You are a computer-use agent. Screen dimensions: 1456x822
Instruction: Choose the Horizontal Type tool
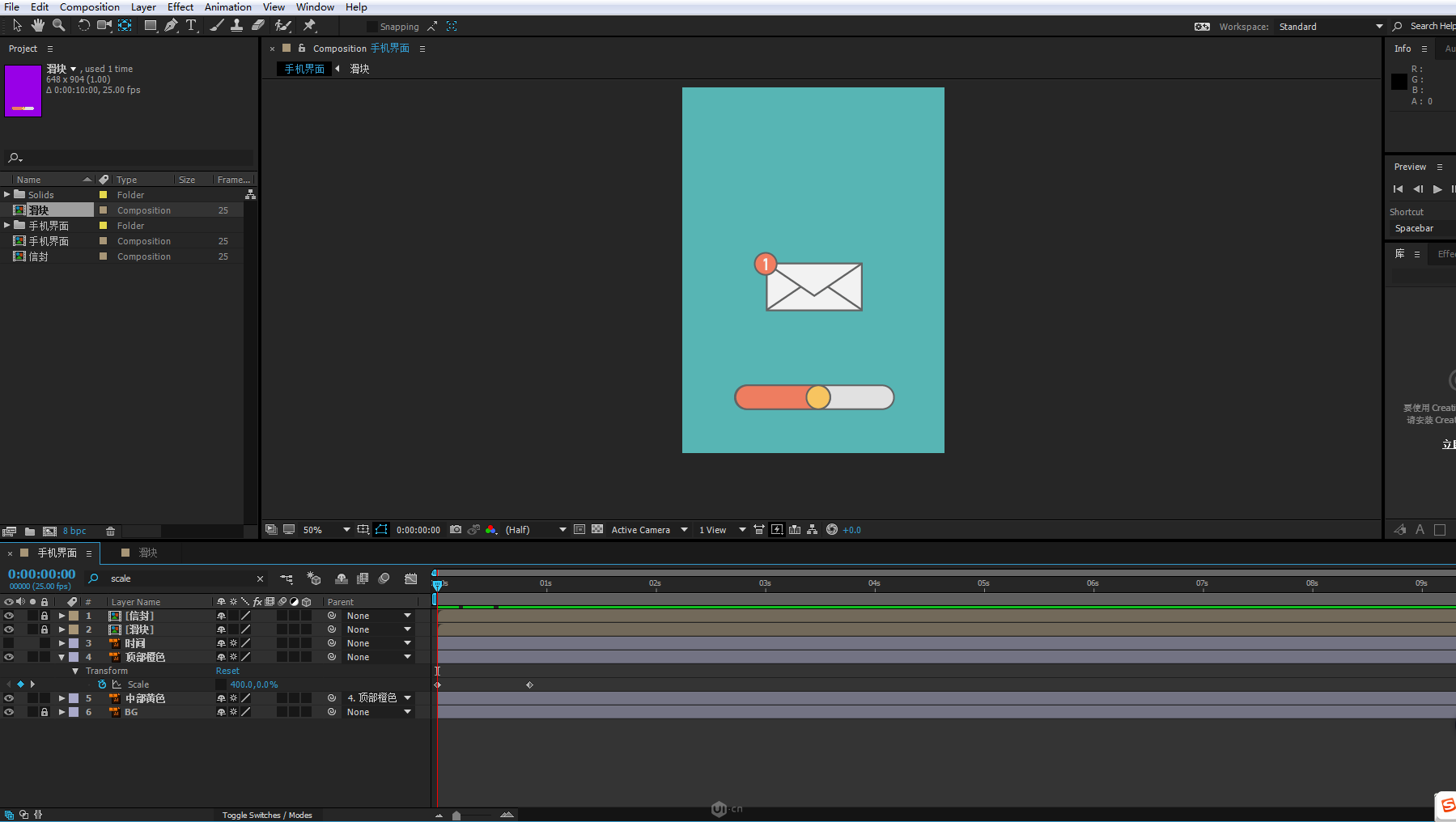coord(191,26)
